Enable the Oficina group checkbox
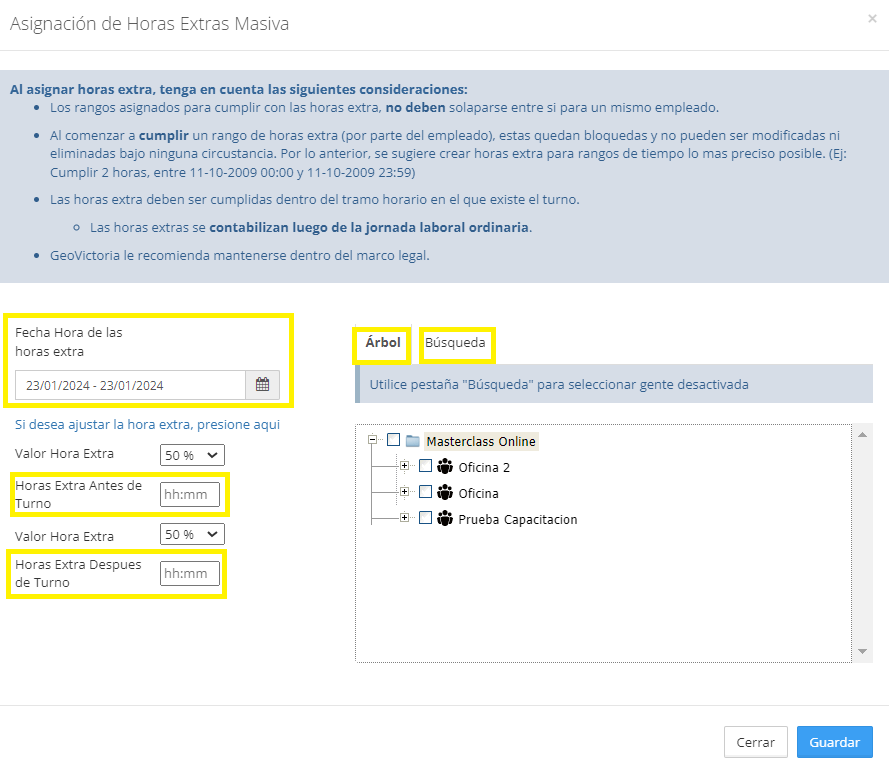890x778 pixels. [x=425, y=492]
